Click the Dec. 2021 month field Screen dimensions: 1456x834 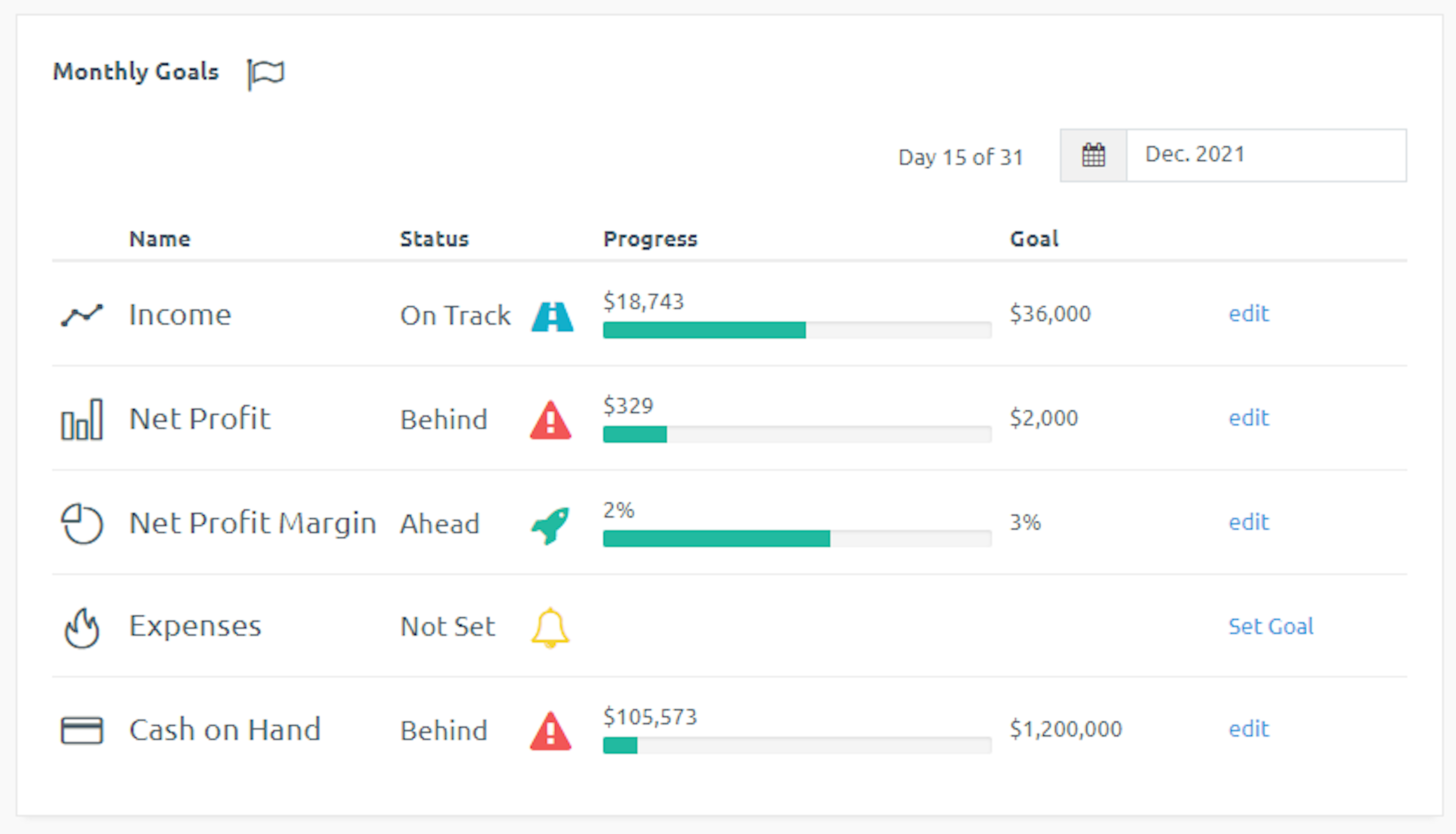tap(1265, 155)
